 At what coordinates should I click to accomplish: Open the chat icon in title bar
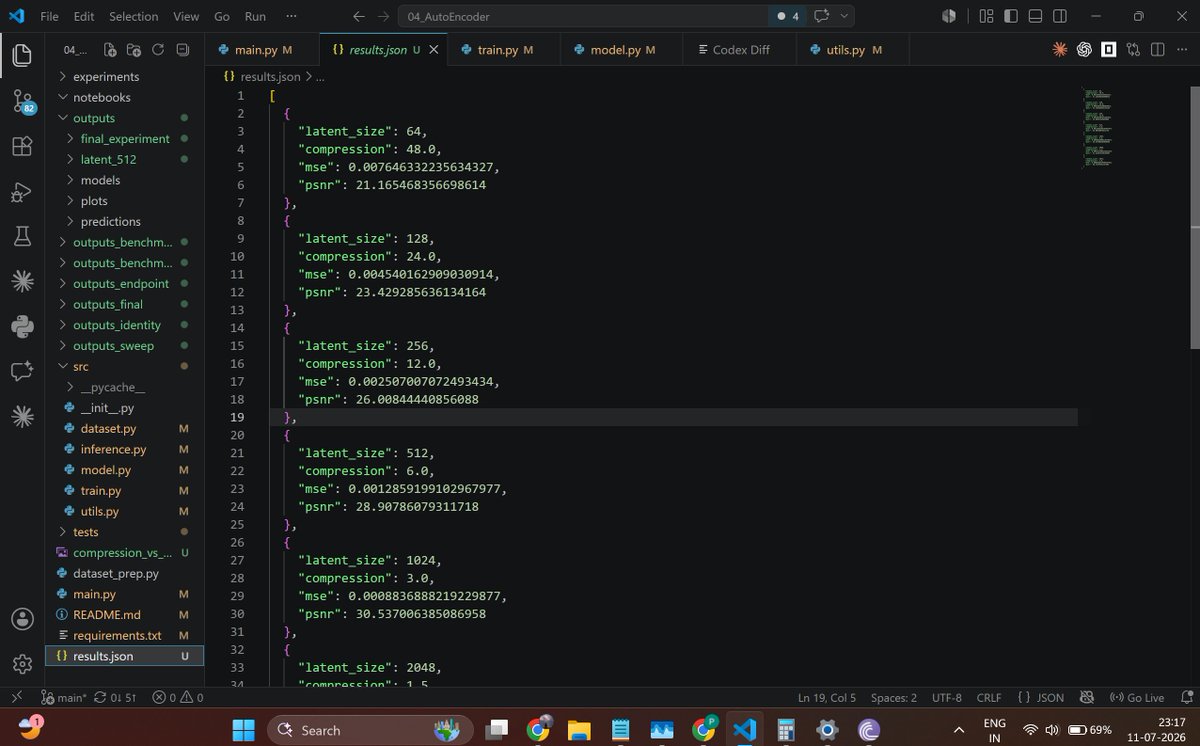[822, 17]
